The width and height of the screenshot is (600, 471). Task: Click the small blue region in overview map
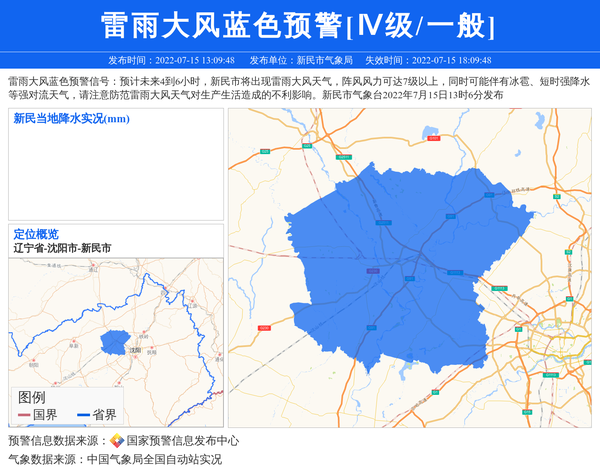point(115,341)
